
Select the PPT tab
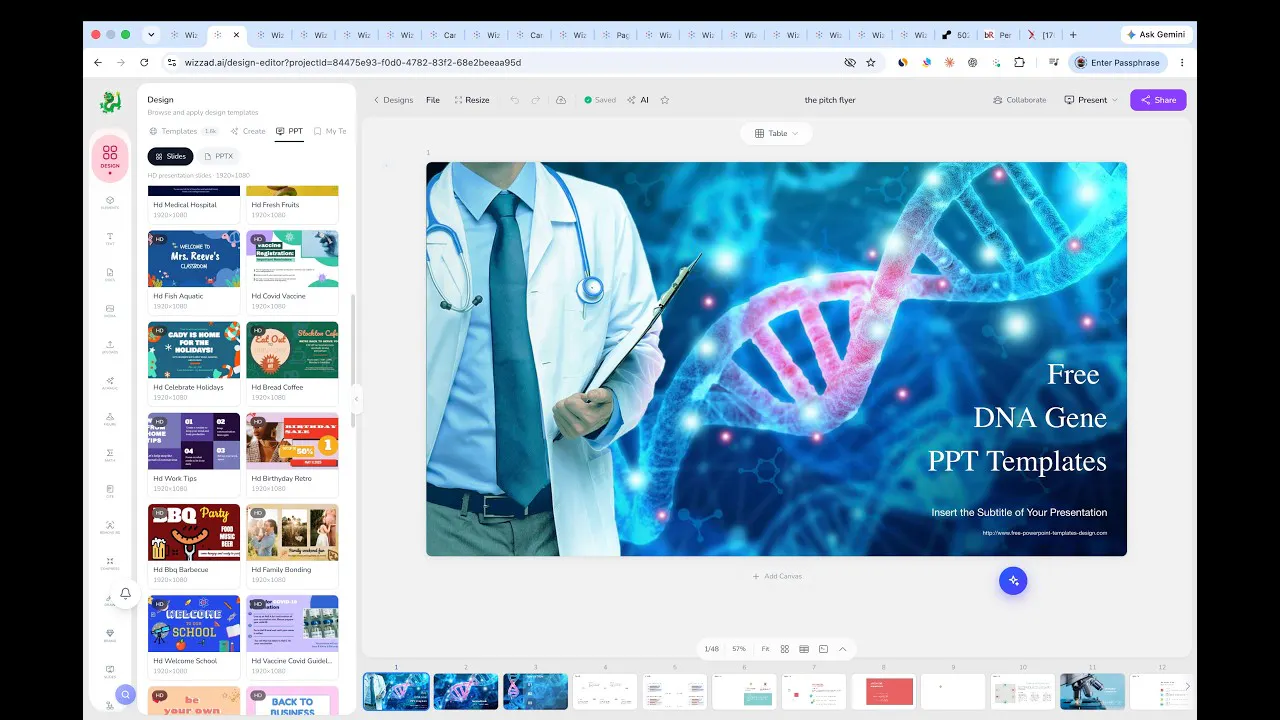coord(290,131)
